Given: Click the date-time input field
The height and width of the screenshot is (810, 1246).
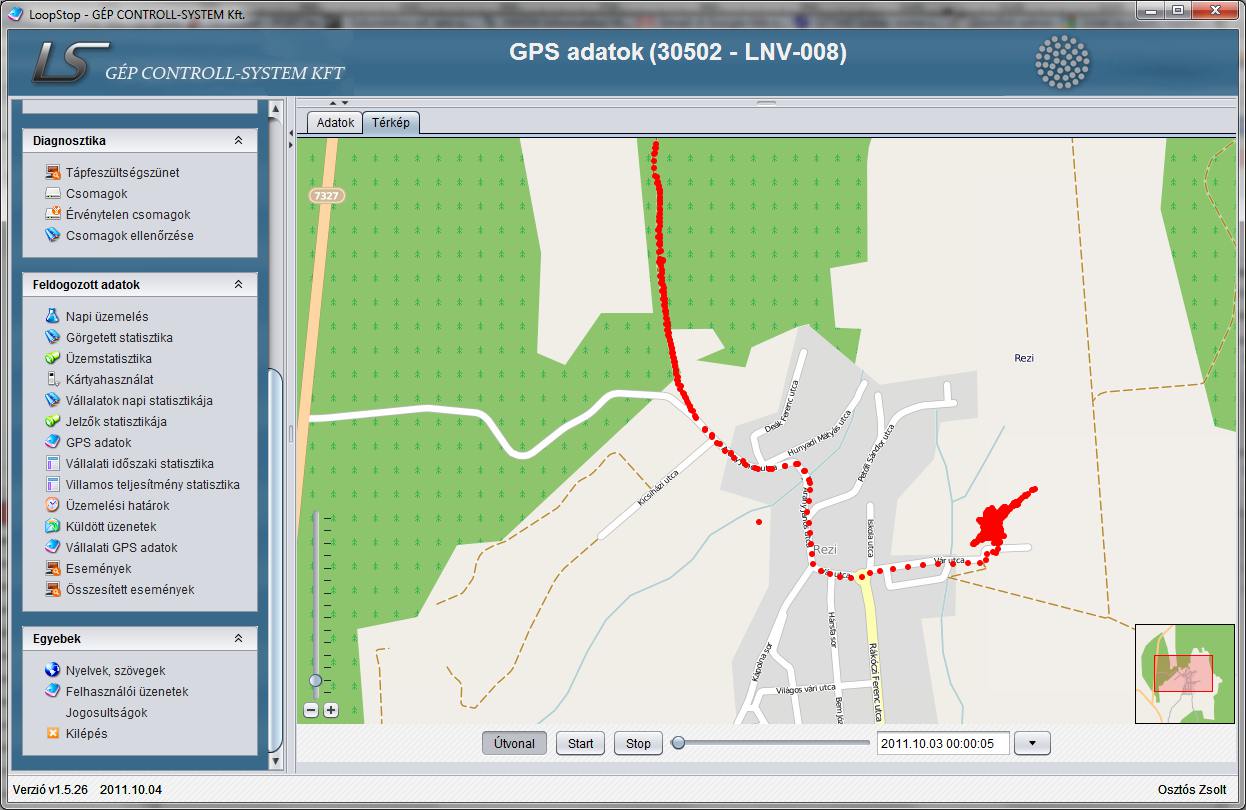Looking at the screenshot, I should coord(942,743).
